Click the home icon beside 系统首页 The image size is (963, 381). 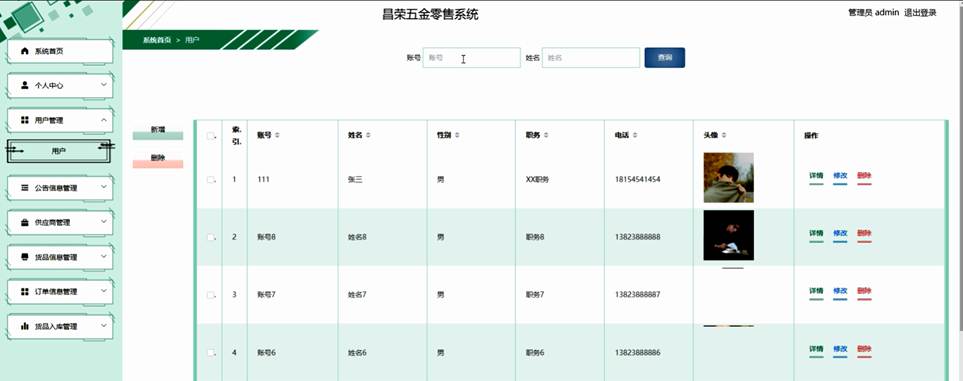[x=25, y=52]
